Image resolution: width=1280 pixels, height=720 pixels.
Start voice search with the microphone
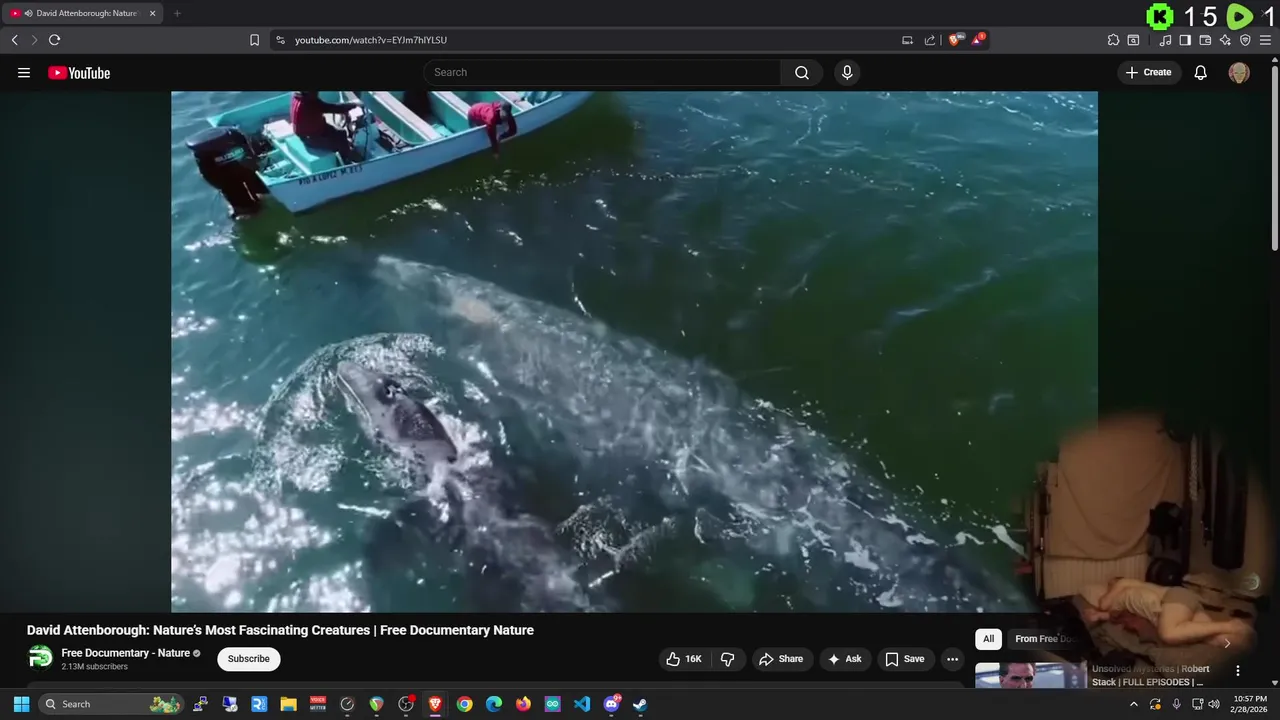(x=847, y=72)
